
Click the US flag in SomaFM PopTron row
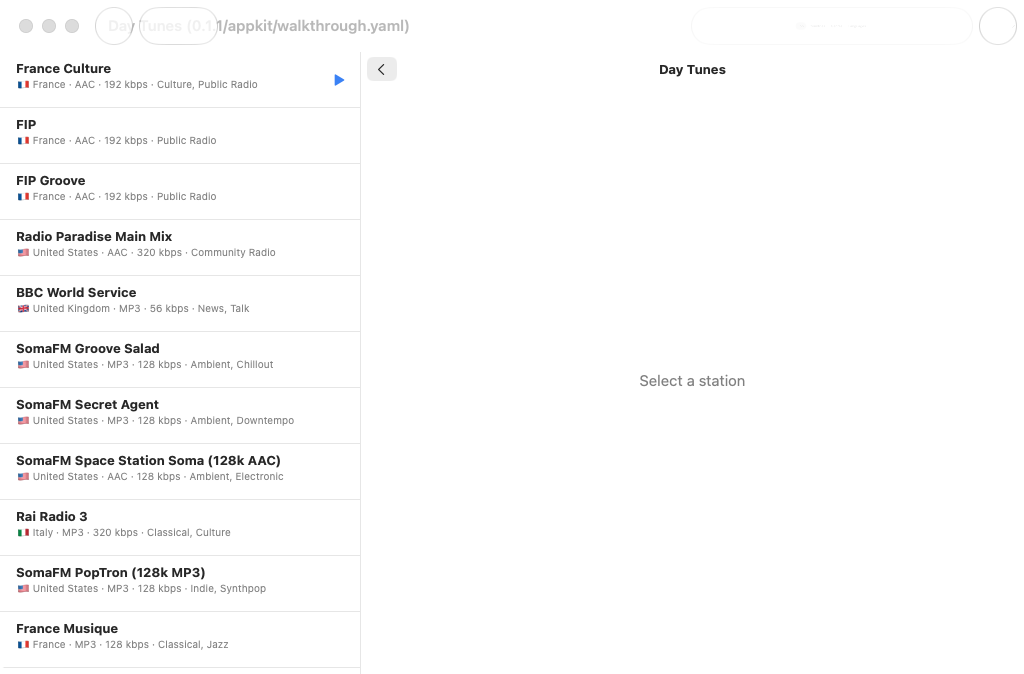(x=23, y=589)
